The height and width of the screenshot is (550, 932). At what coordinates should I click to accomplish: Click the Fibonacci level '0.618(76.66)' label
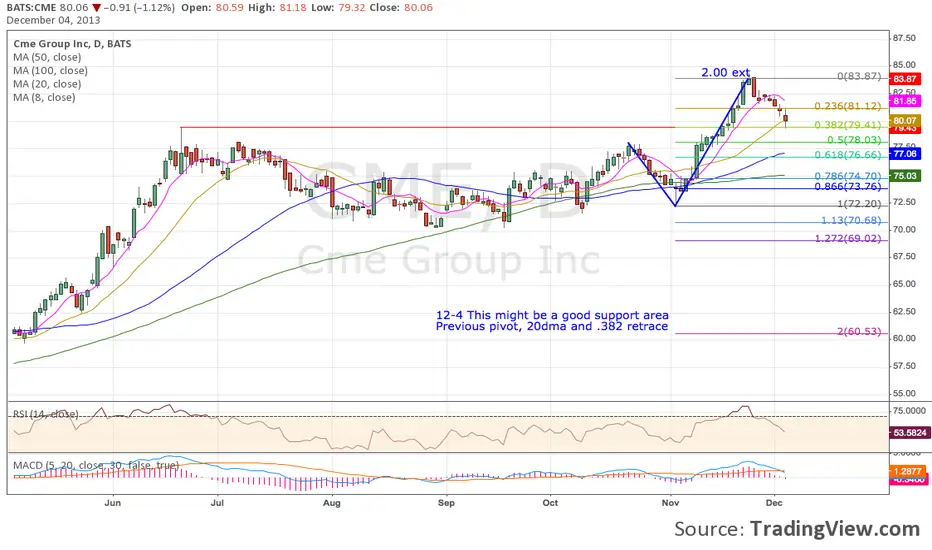pos(848,155)
